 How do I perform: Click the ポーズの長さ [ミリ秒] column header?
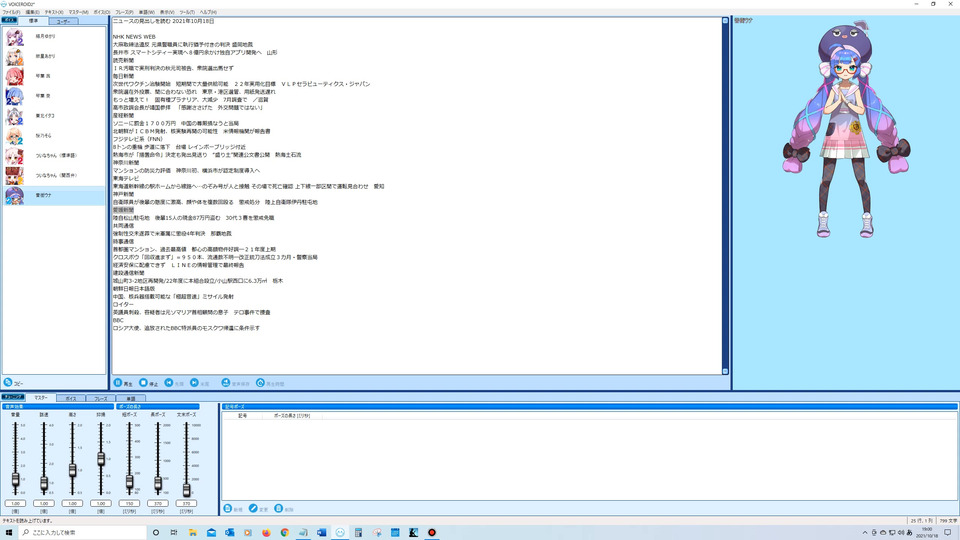291,416
